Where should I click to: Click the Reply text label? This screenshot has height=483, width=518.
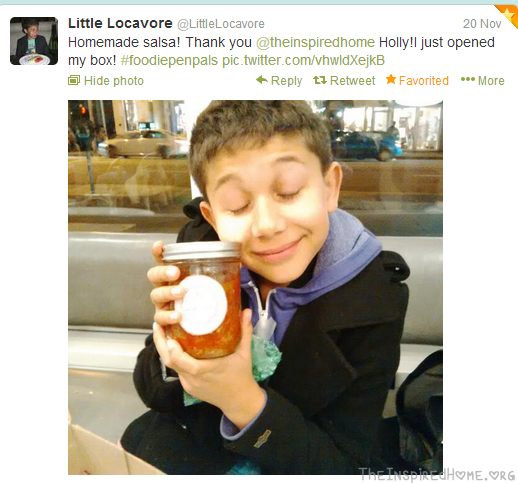286,81
